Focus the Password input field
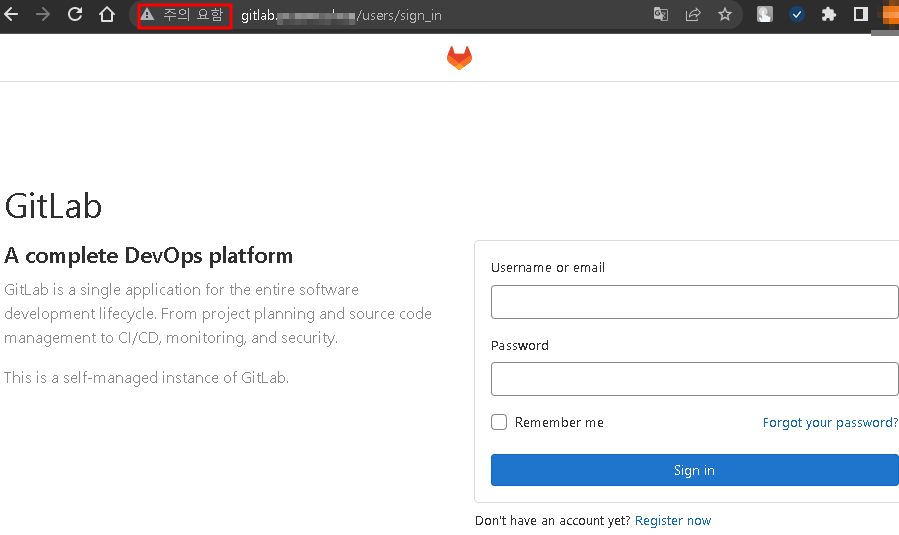Viewport: 899px width, 535px height. [x=694, y=379]
